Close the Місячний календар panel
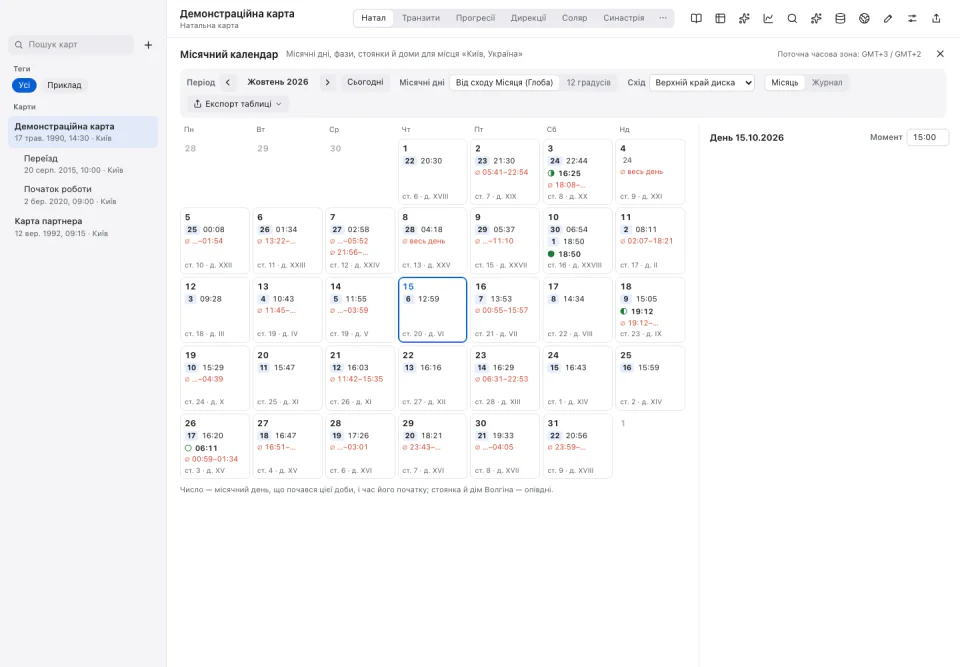This screenshot has width=960, height=667. click(940, 54)
